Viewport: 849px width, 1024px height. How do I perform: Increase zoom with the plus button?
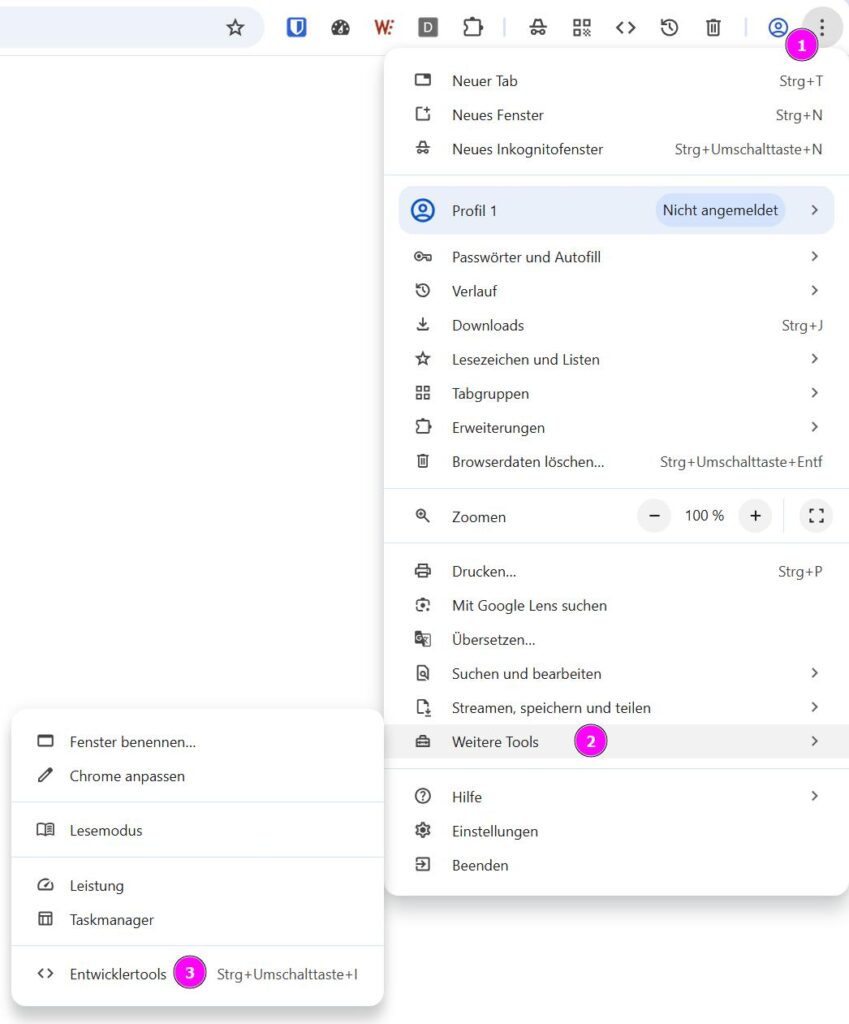[755, 516]
